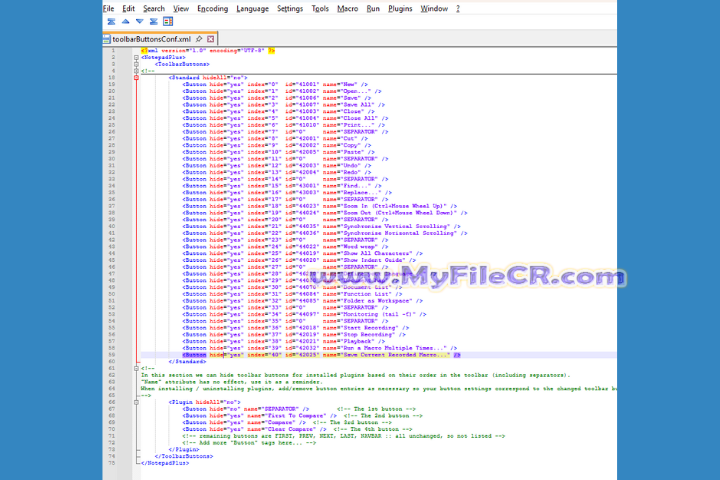The width and height of the screenshot is (720, 480).
Task: Open the Tools menu
Action: point(320,9)
